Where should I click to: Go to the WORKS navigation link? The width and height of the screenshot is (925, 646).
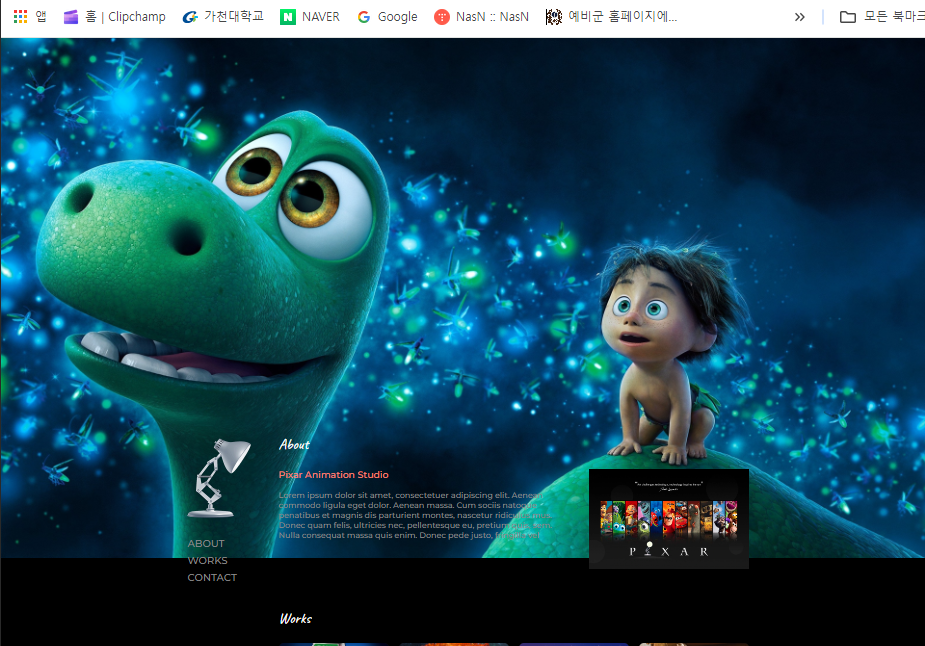click(207, 560)
